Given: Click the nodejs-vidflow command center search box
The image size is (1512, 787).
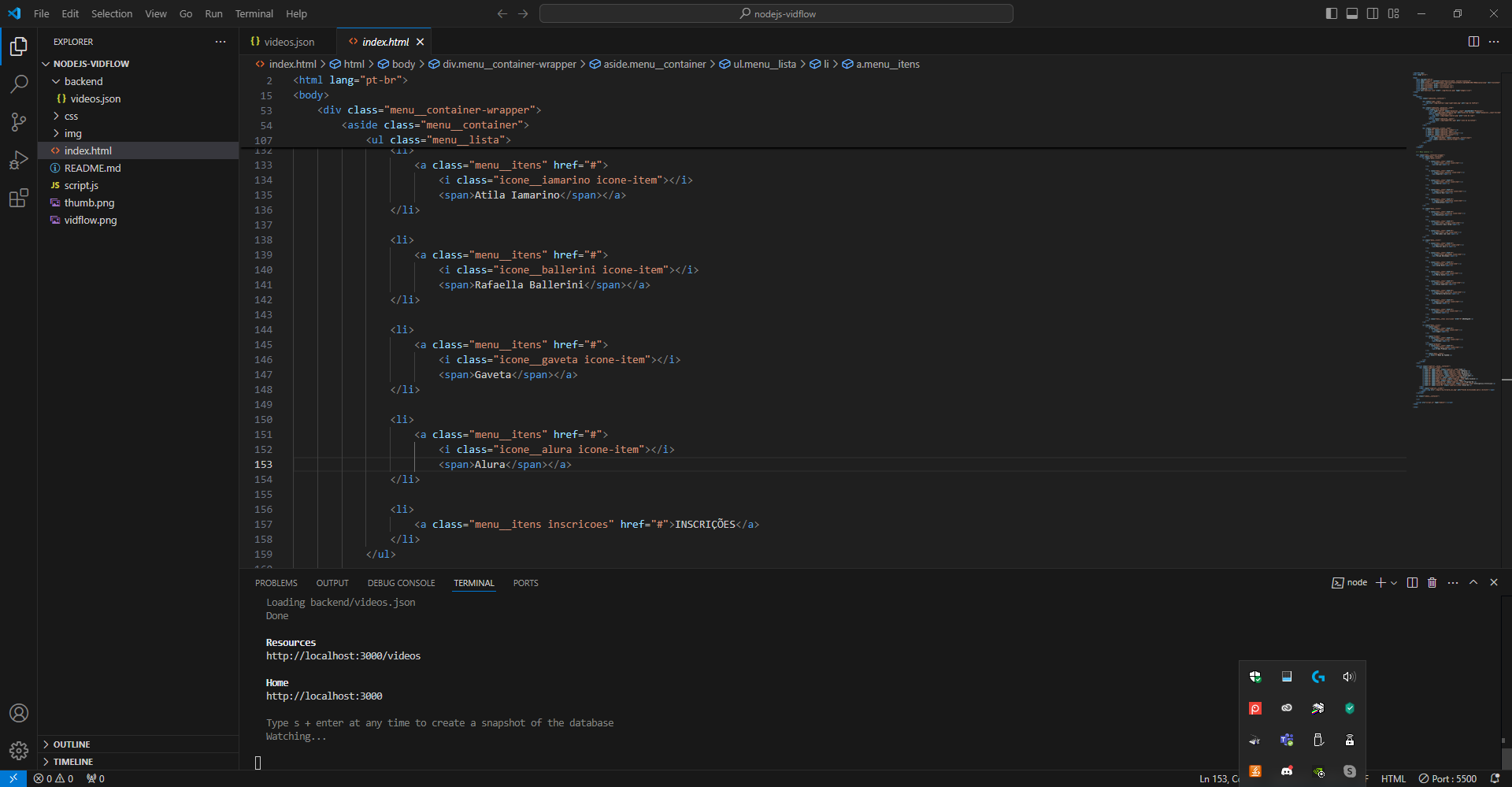Looking at the screenshot, I should (x=776, y=13).
